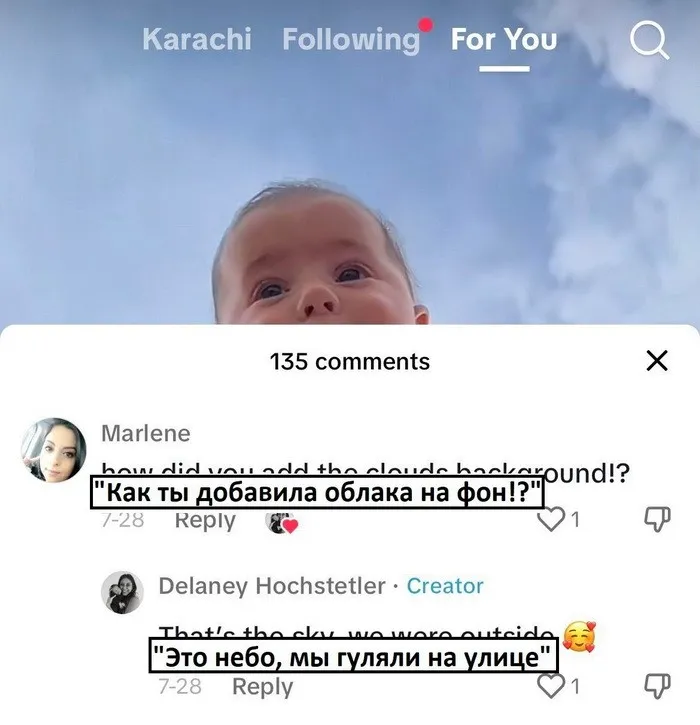Viewport: 700px width, 725px height.
Task: Like Delaney Hochstetler's reply with the heart
Action: (552, 686)
